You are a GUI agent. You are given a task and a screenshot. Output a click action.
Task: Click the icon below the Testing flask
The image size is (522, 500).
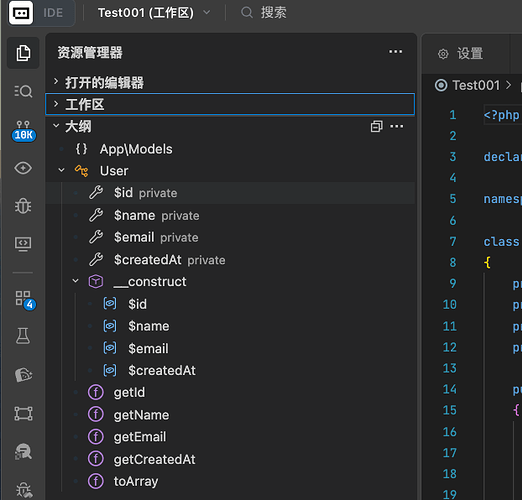(23, 375)
